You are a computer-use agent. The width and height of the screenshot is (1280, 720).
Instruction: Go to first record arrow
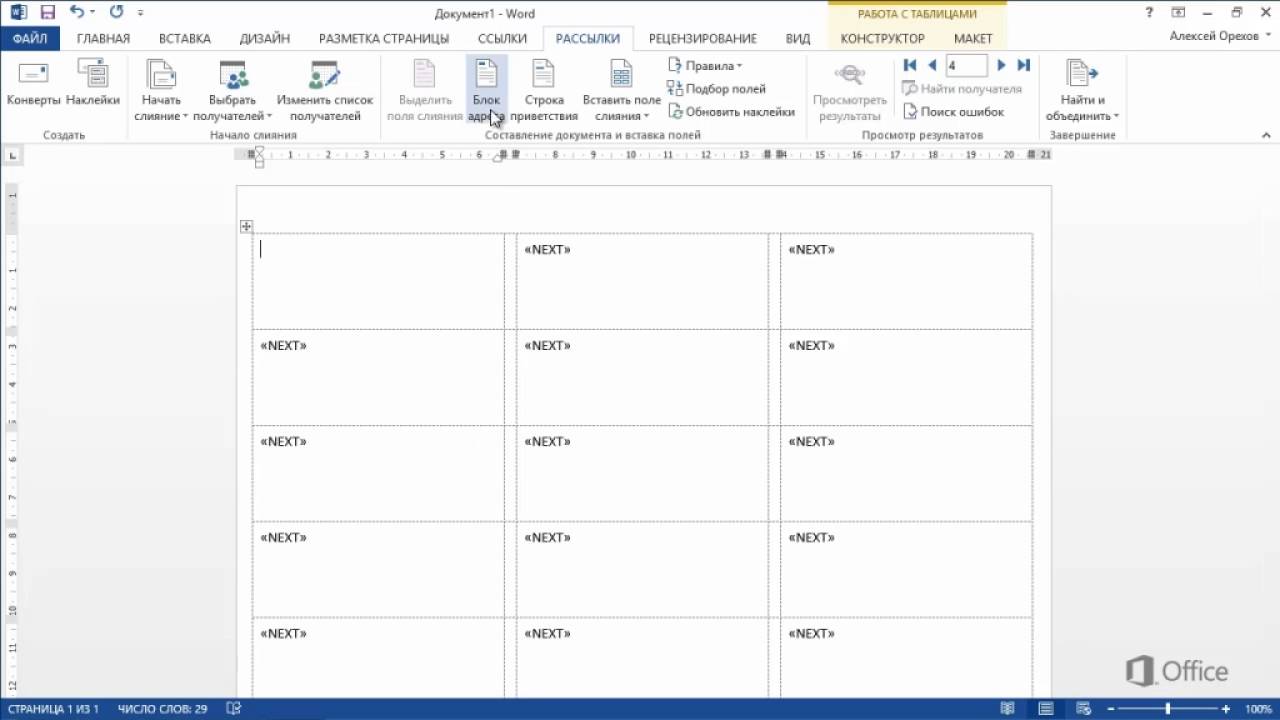pos(910,65)
